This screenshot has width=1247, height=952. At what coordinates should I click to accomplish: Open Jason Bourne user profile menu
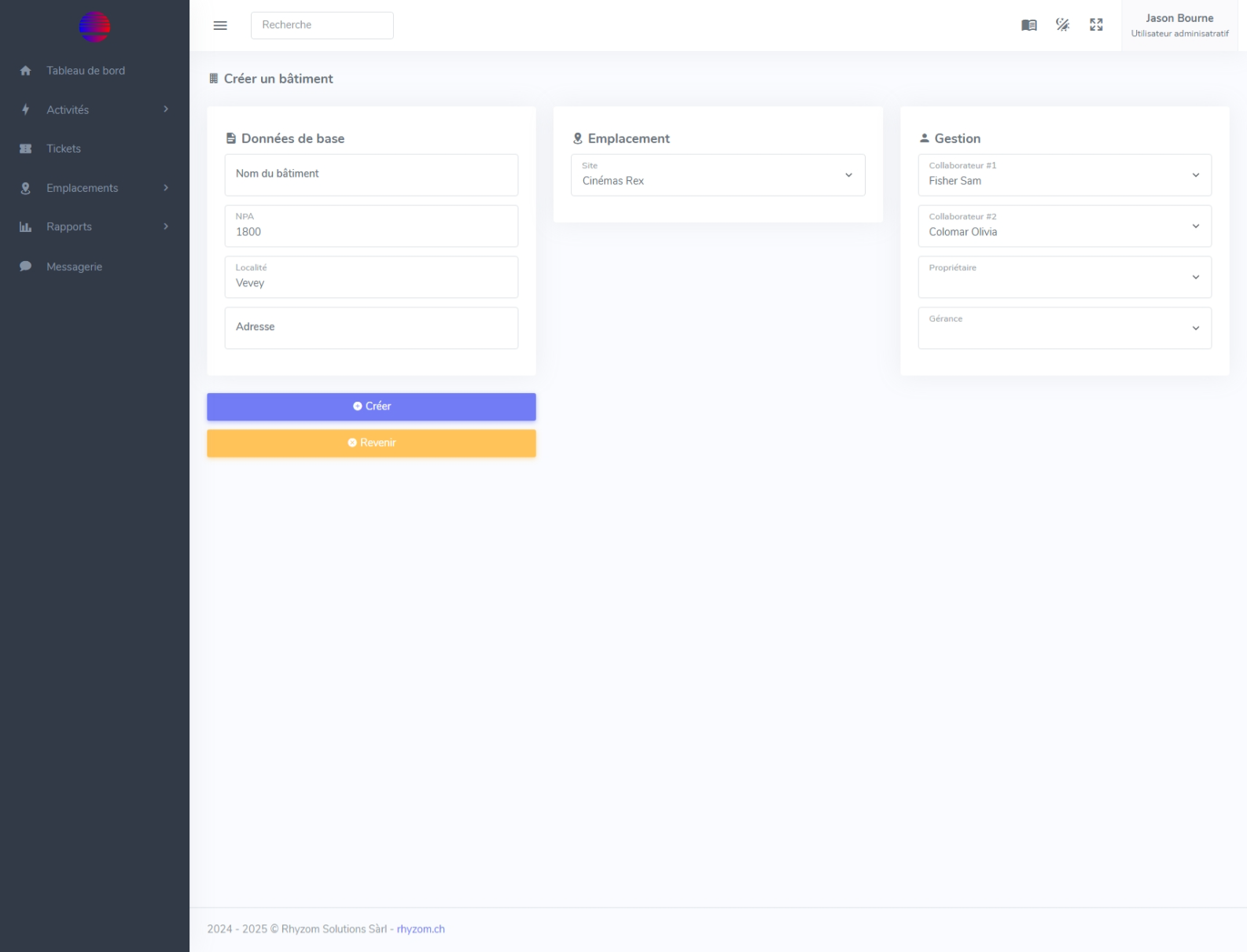click(1179, 25)
